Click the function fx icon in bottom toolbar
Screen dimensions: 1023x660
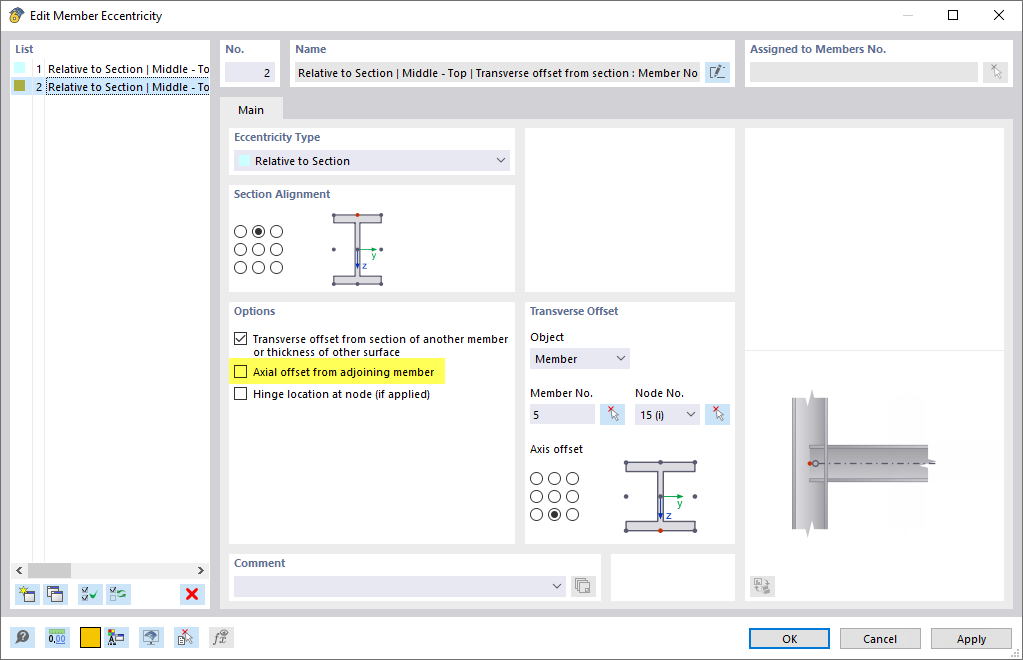click(x=221, y=637)
